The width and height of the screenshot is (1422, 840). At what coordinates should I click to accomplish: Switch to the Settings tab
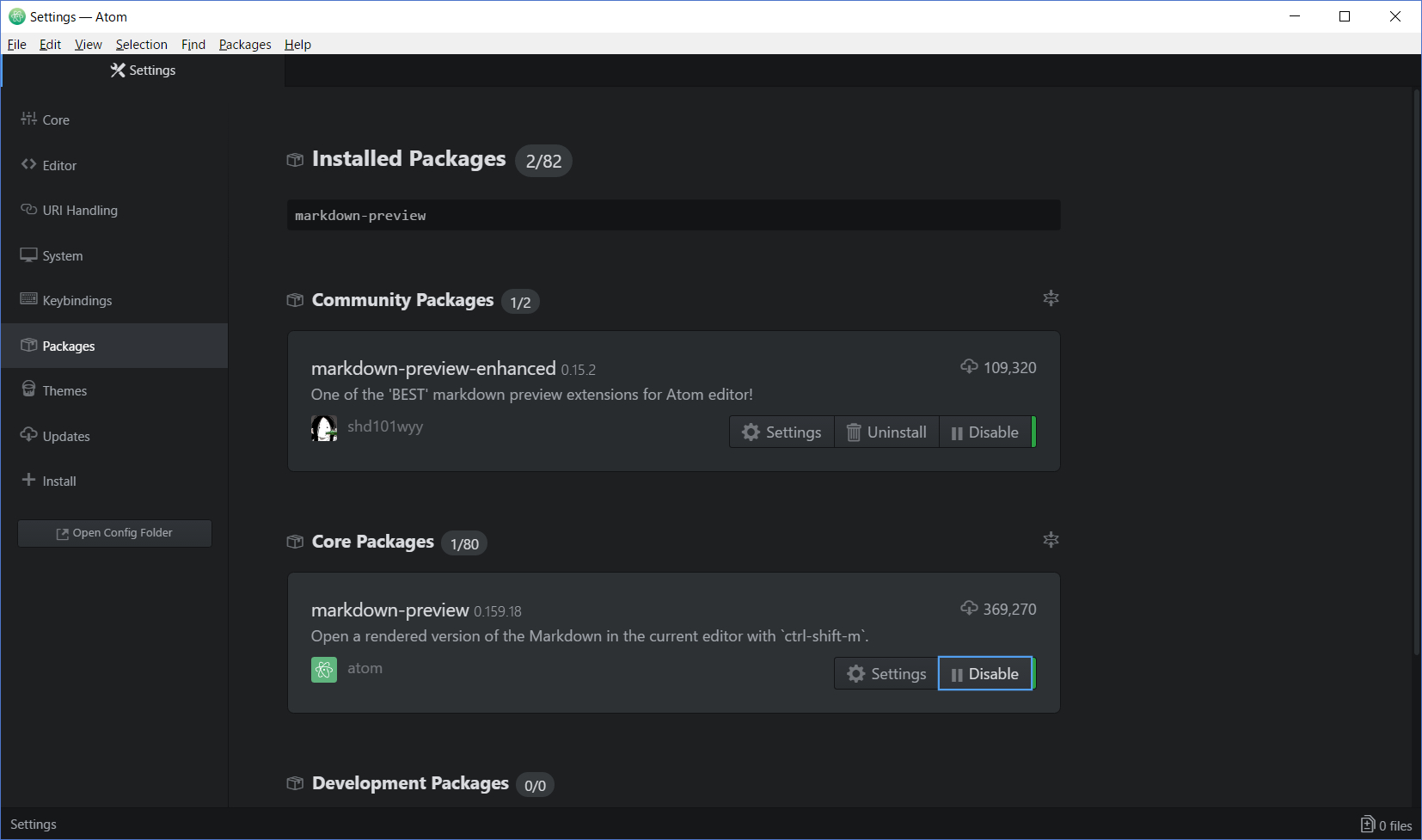coord(143,70)
